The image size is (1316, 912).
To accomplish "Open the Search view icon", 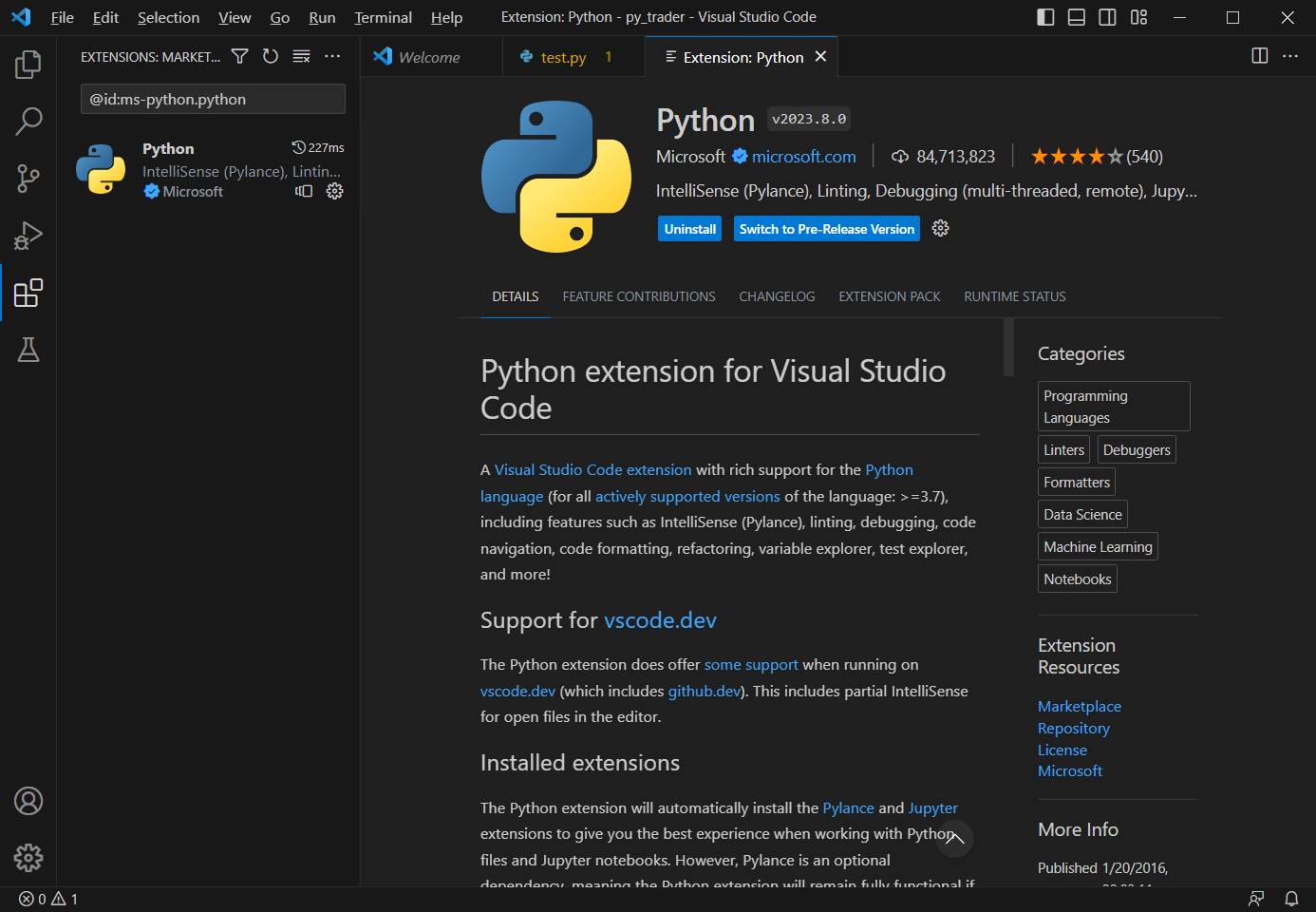I will [28, 122].
